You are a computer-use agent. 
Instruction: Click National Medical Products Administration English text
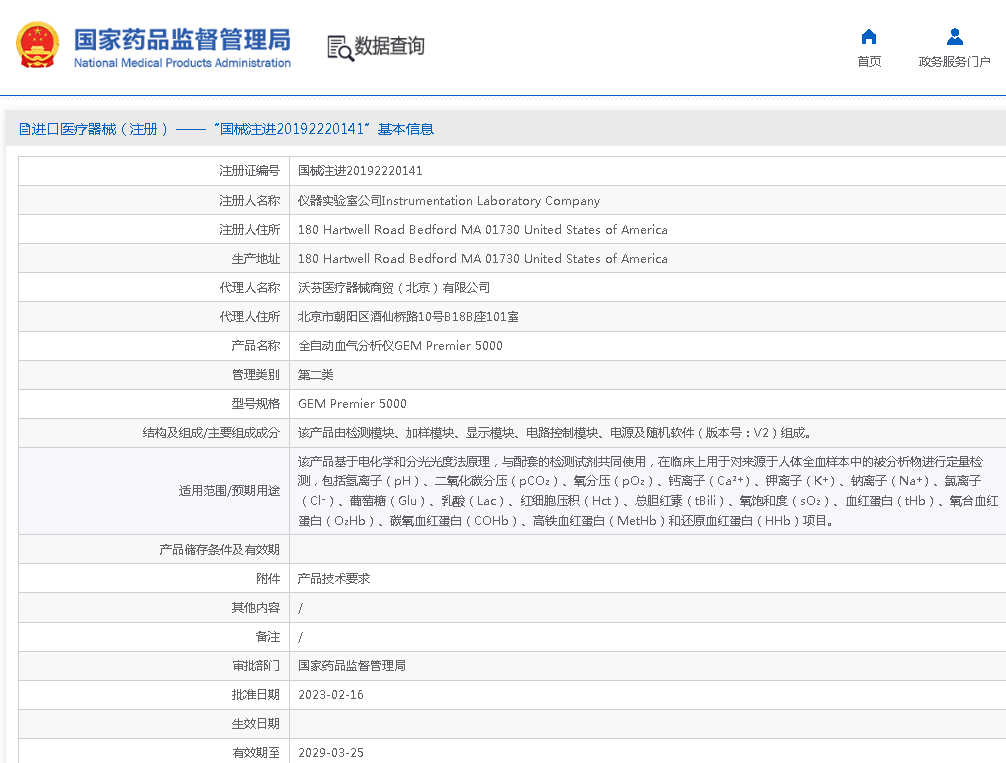(x=182, y=63)
